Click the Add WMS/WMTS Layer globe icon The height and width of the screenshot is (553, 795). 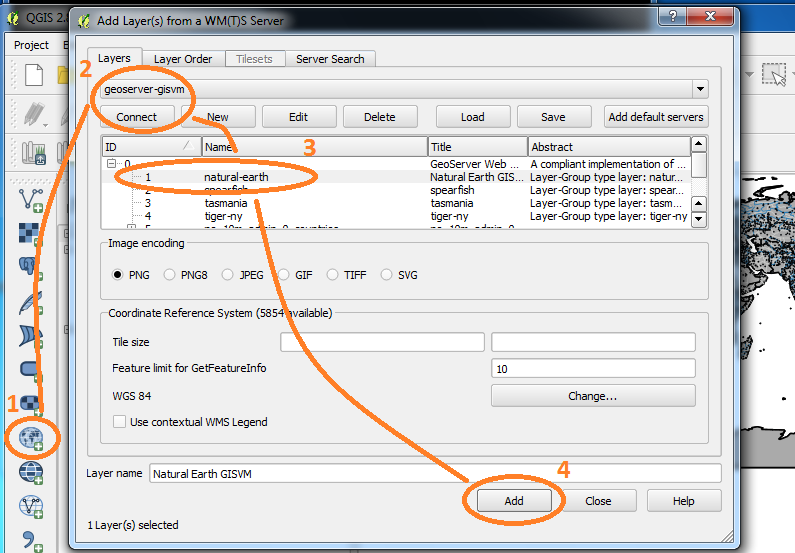click(31, 438)
